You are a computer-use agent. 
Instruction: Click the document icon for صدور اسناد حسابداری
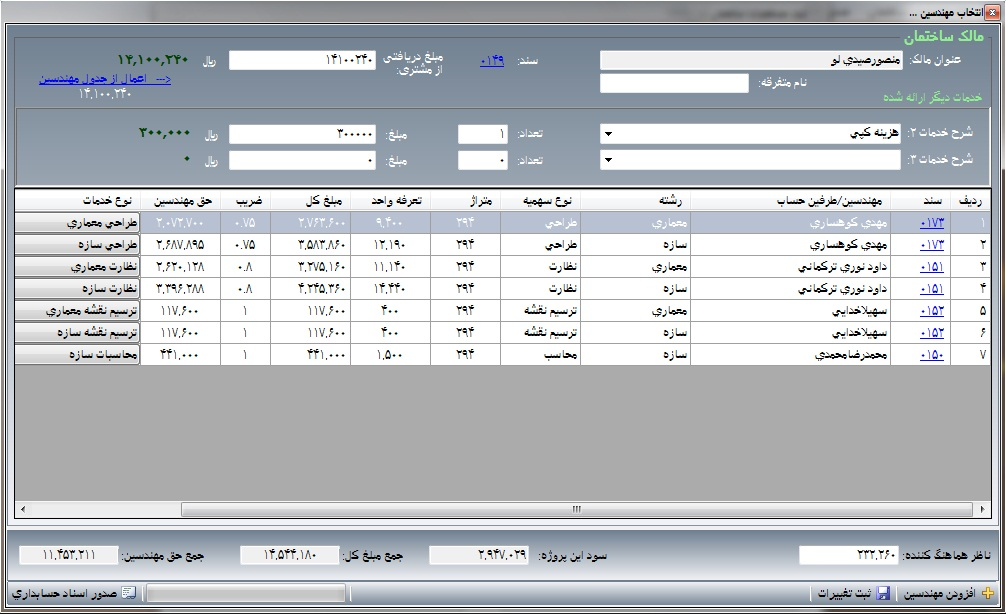pos(129,593)
